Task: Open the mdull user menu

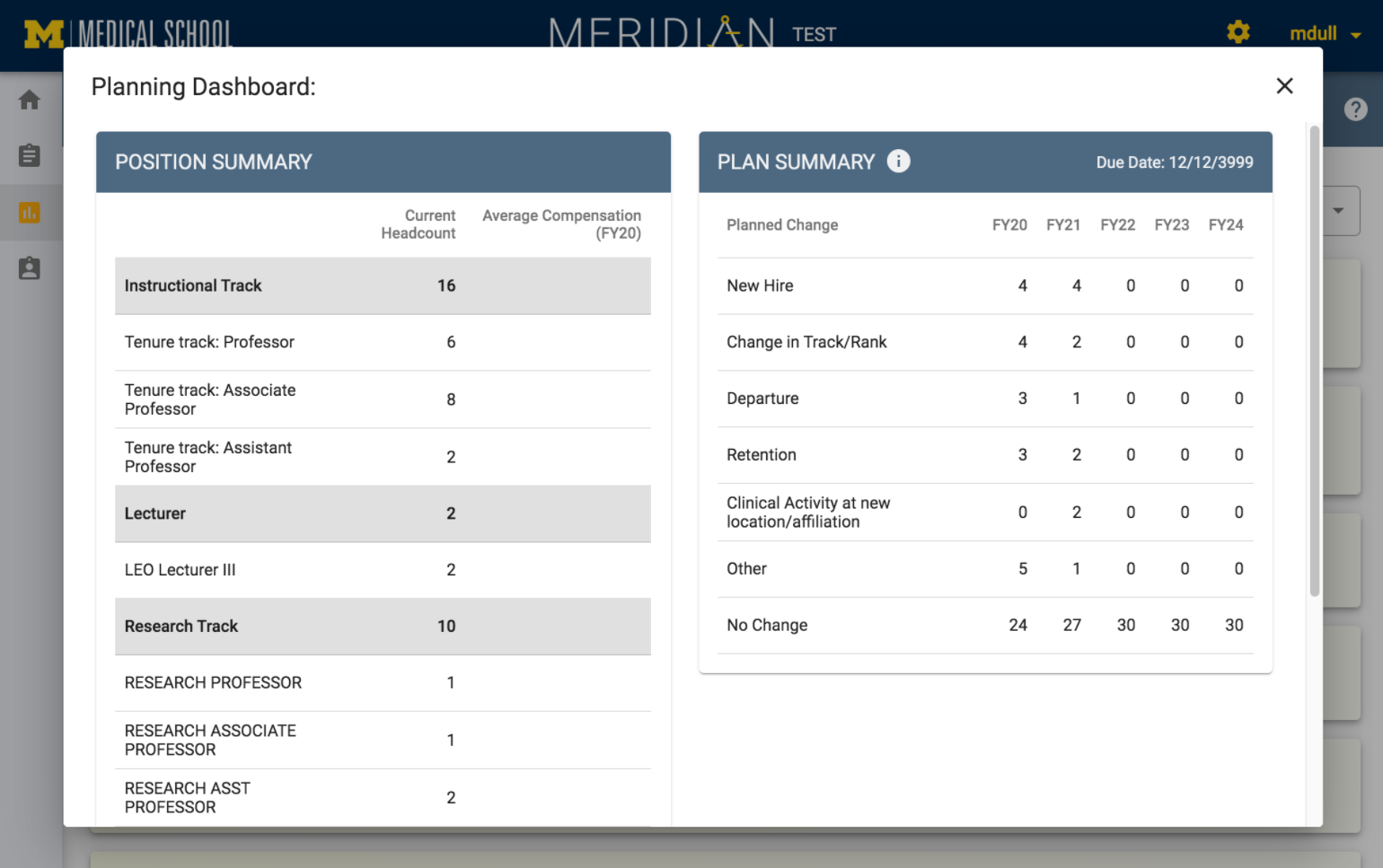Action: click(x=1325, y=34)
